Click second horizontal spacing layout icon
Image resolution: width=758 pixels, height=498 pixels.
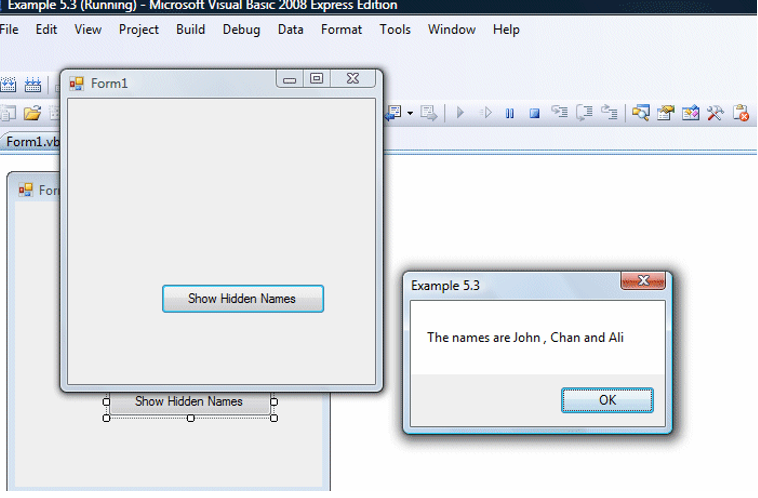[x=33, y=84]
